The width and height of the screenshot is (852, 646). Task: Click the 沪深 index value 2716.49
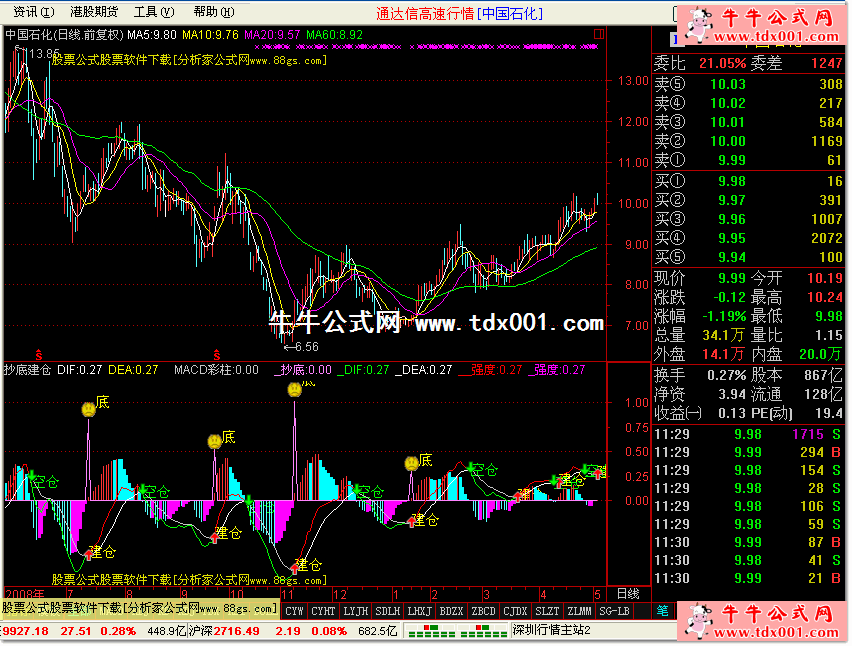pos(236,631)
